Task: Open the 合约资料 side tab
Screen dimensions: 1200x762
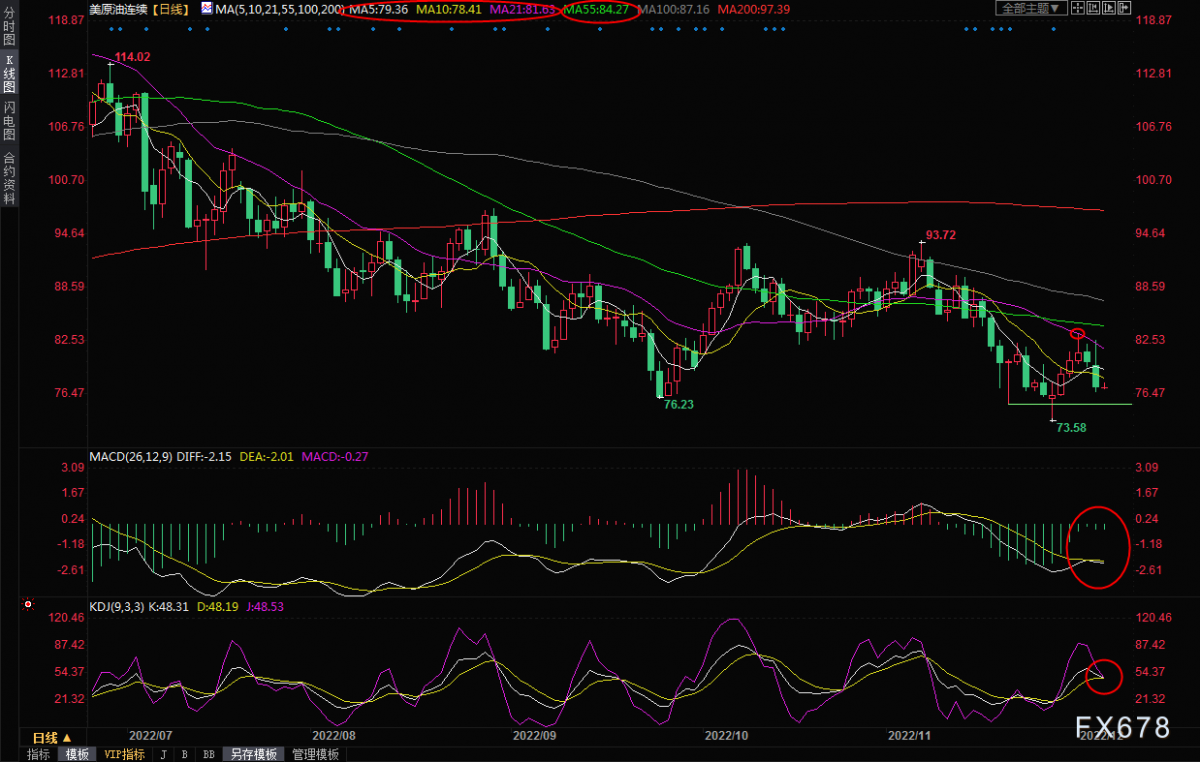Action: pyautogui.click(x=9, y=177)
